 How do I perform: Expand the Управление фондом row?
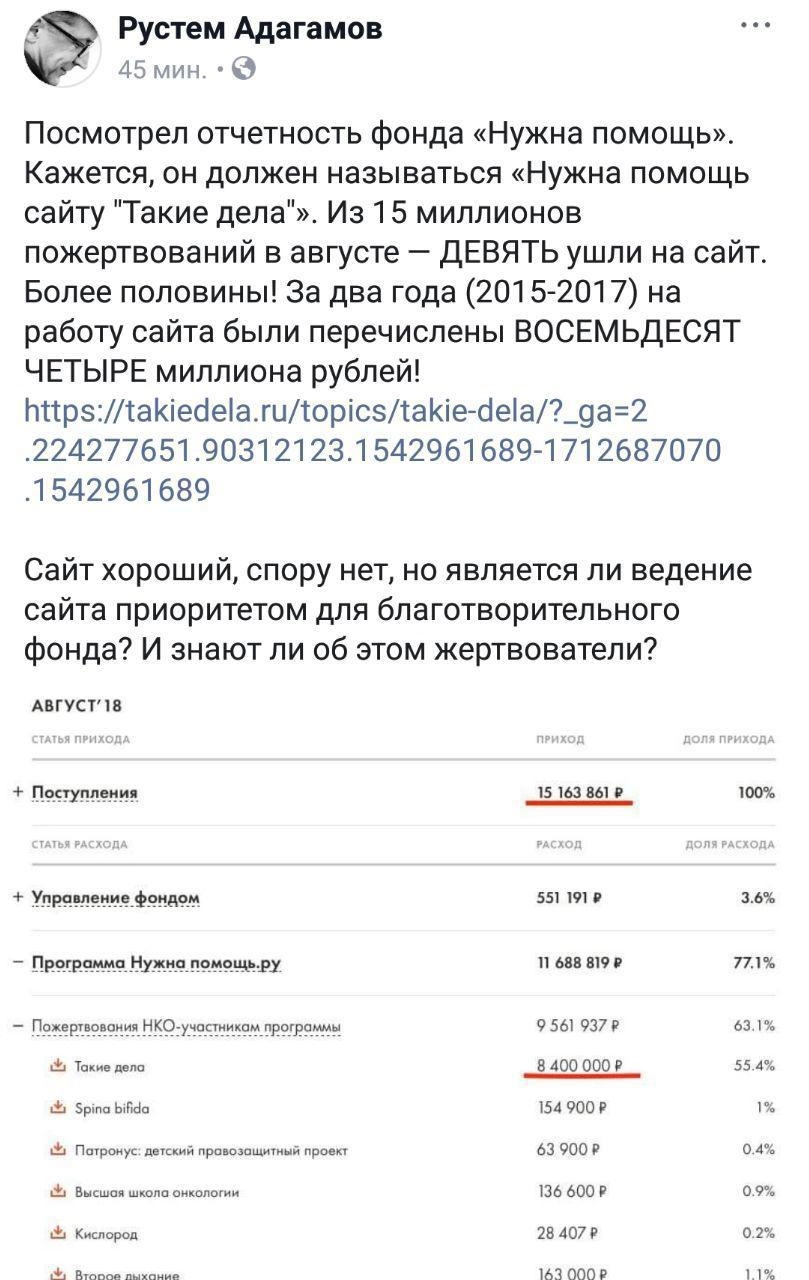tap(18, 897)
